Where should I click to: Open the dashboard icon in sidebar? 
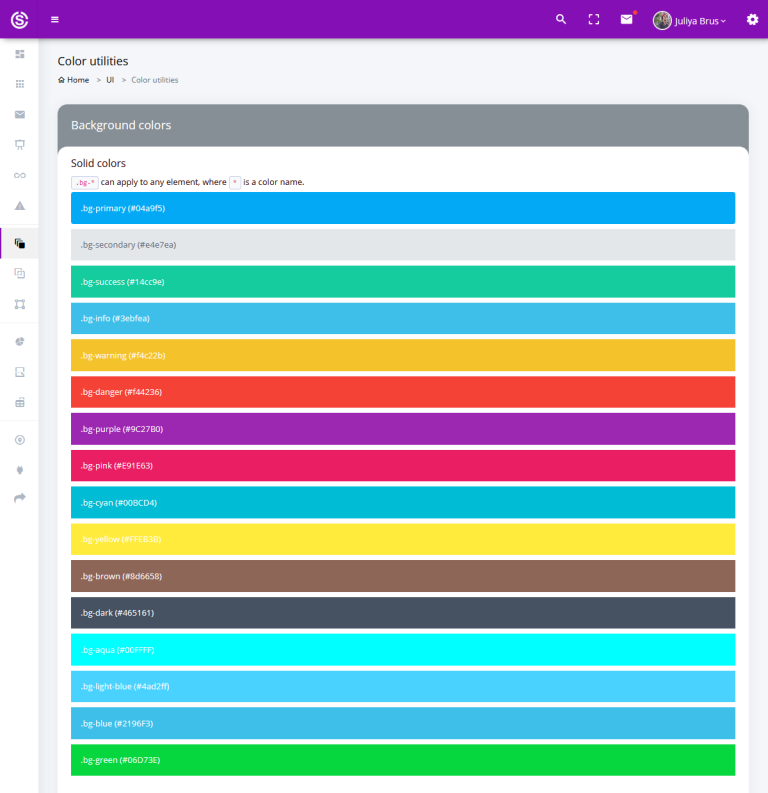[19, 54]
